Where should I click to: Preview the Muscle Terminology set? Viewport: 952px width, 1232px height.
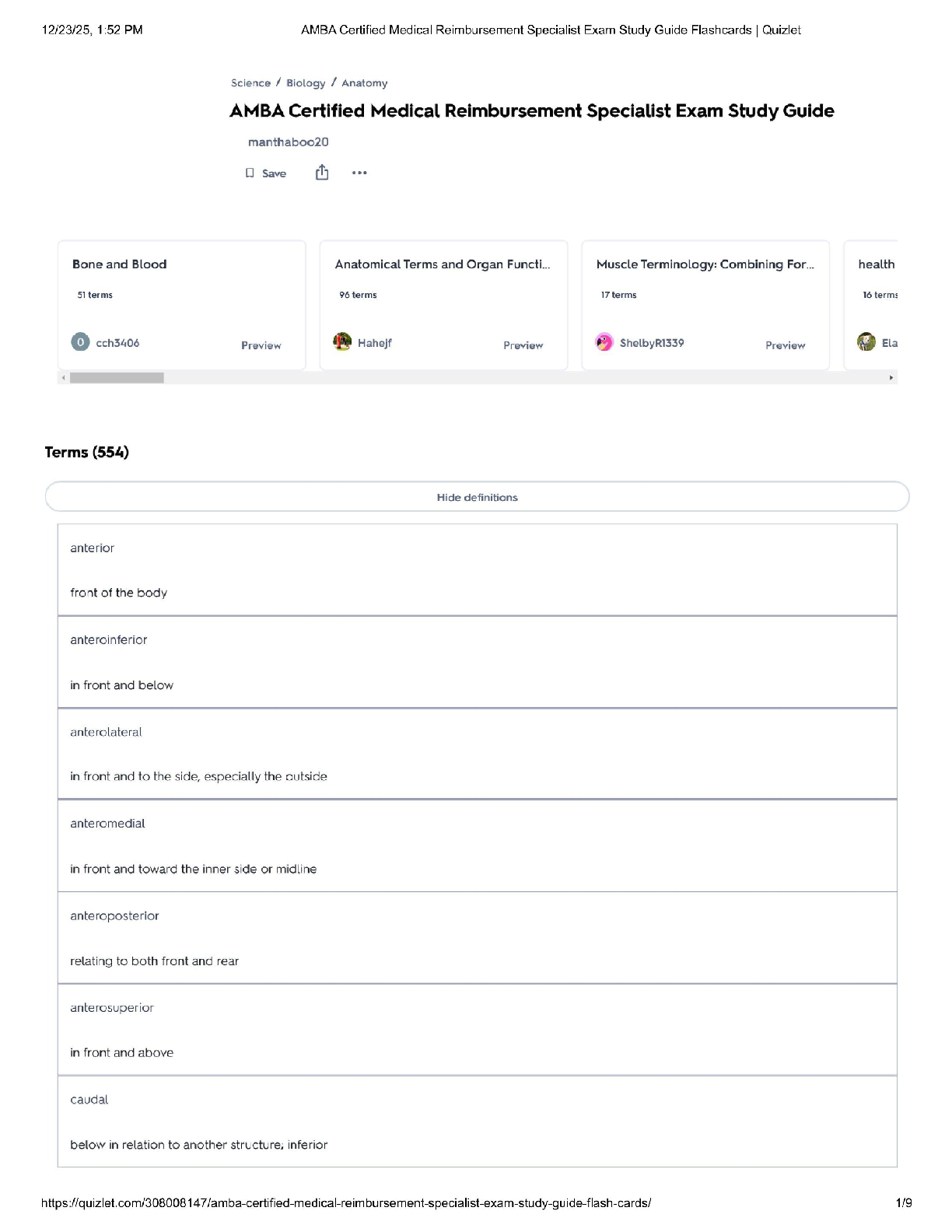(785, 345)
